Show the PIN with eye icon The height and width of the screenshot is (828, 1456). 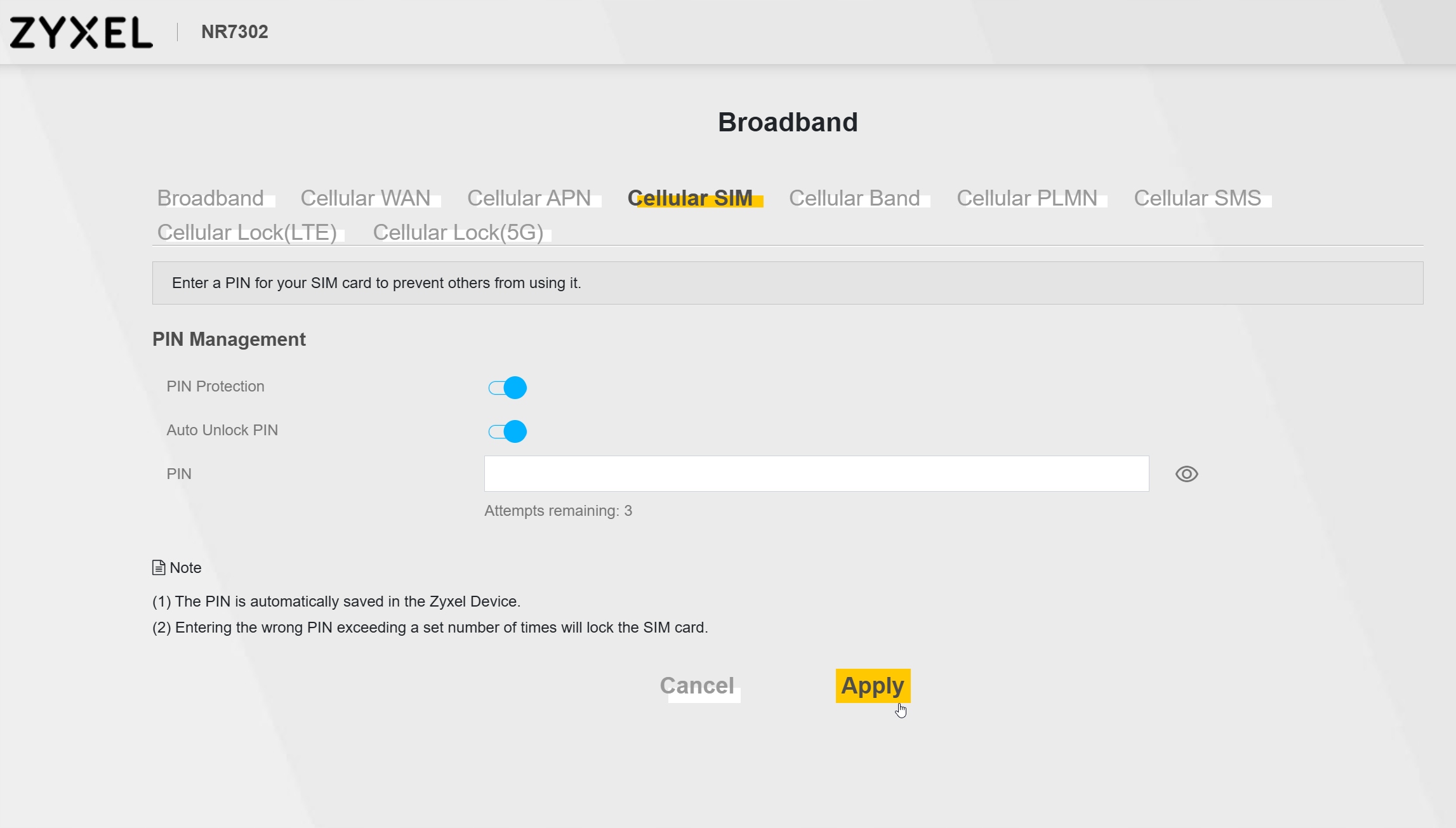pos(1186,474)
